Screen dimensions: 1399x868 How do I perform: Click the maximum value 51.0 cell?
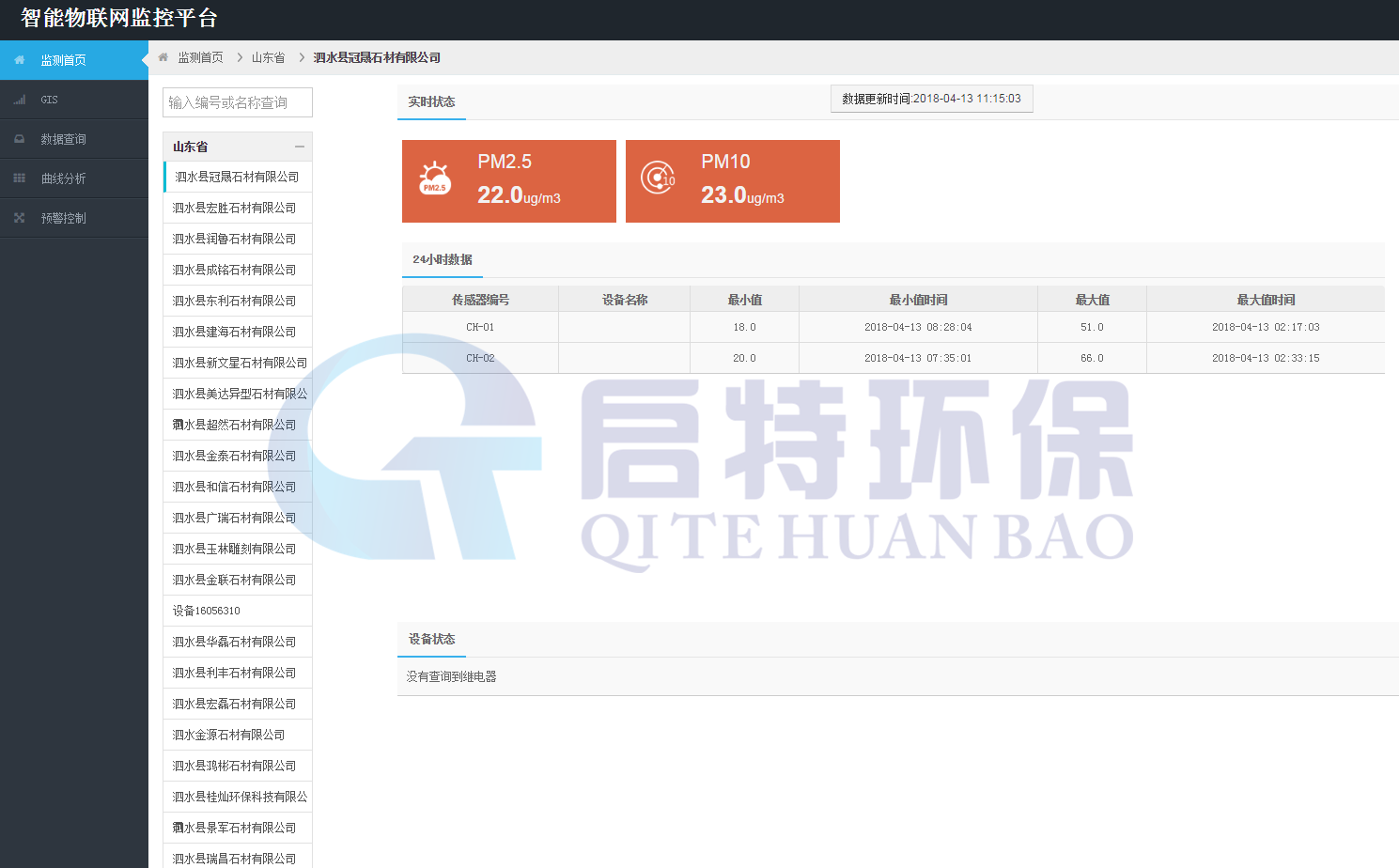point(1093,327)
